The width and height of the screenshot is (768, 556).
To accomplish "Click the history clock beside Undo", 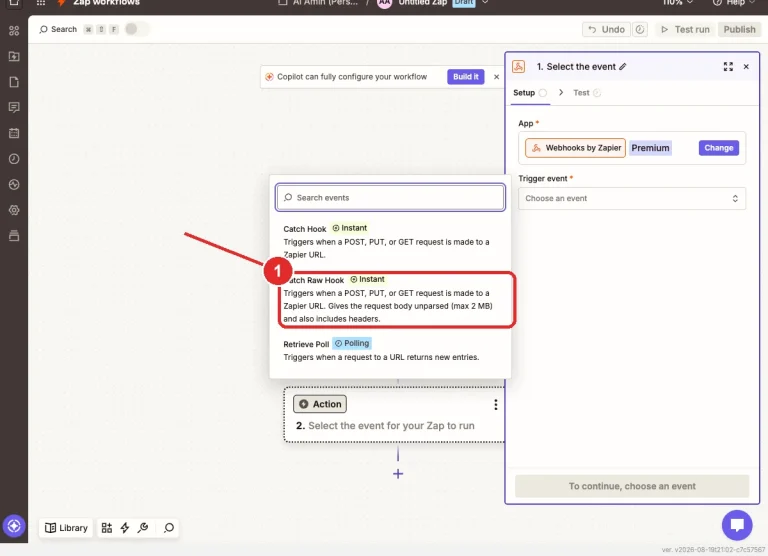I will tap(640, 29).
